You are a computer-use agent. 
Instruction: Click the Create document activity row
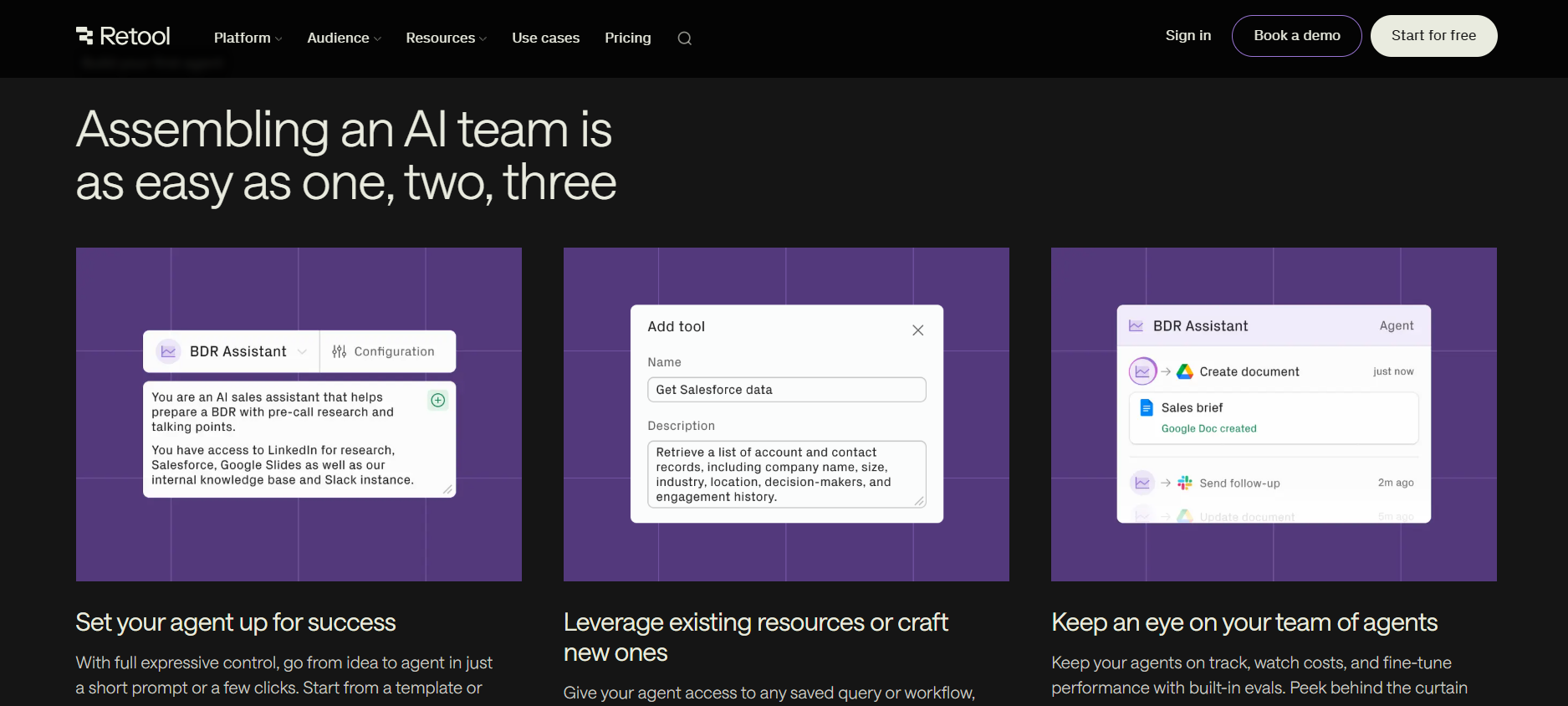[1273, 371]
